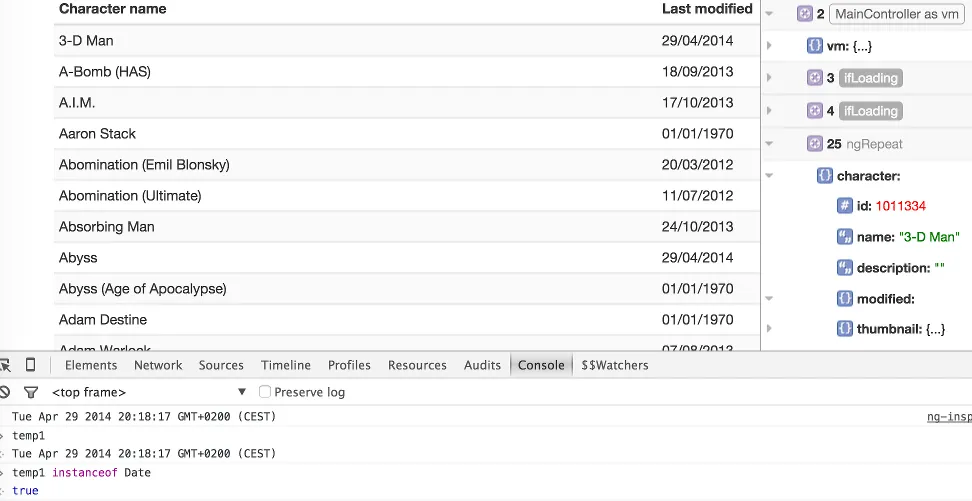972x501 pixels.
Task: Activate the inspect element cursor icon
Action: 6,365
